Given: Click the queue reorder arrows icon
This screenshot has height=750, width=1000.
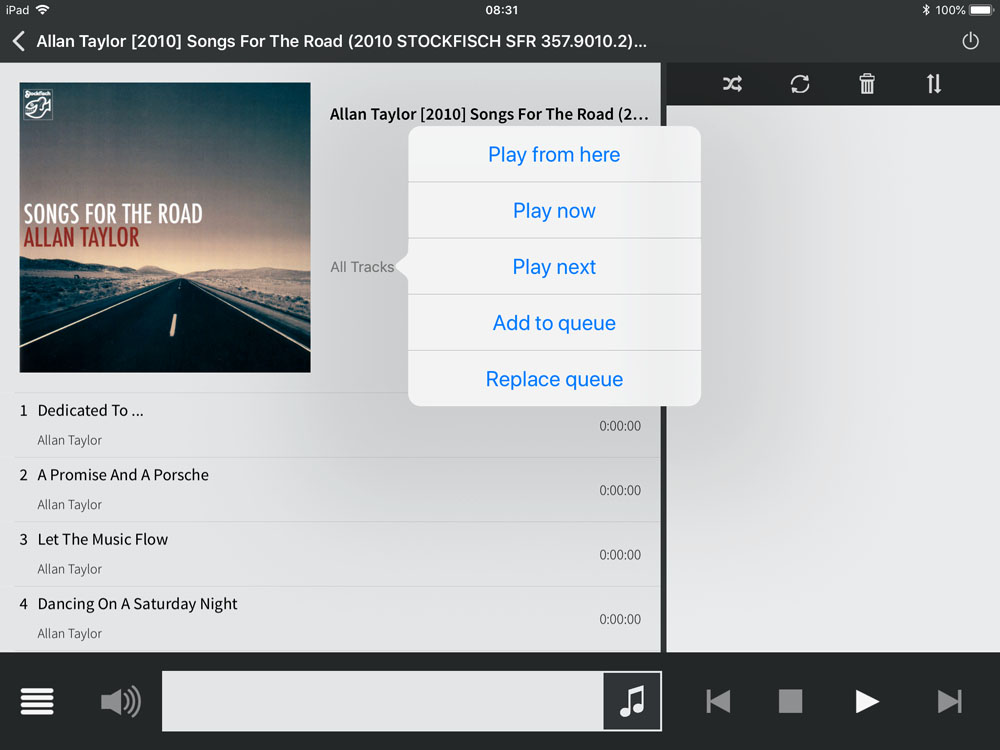Looking at the screenshot, I should pyautogui.click(x=934, y=84).
